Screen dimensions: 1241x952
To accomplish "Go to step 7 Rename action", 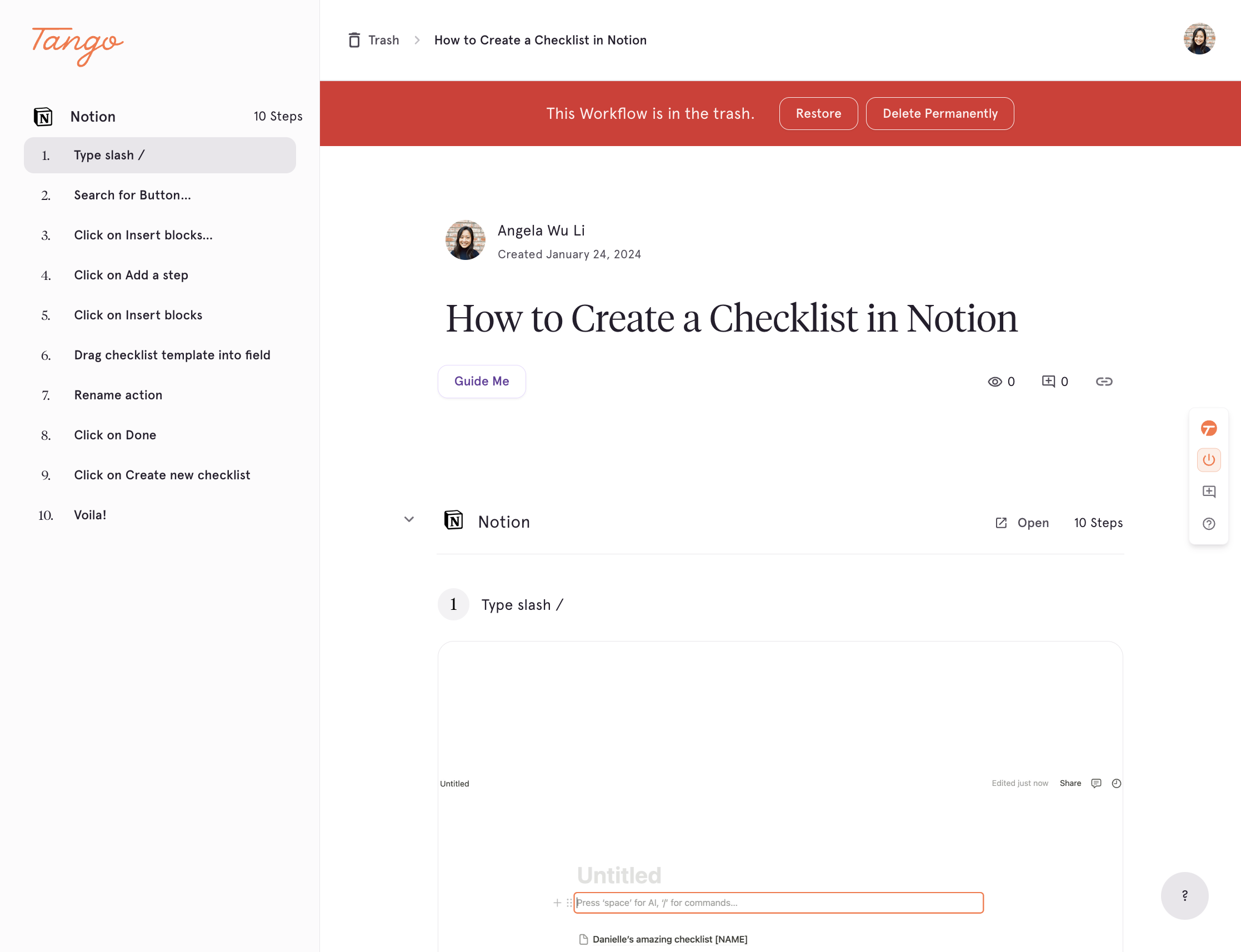I will pos(160,395).
